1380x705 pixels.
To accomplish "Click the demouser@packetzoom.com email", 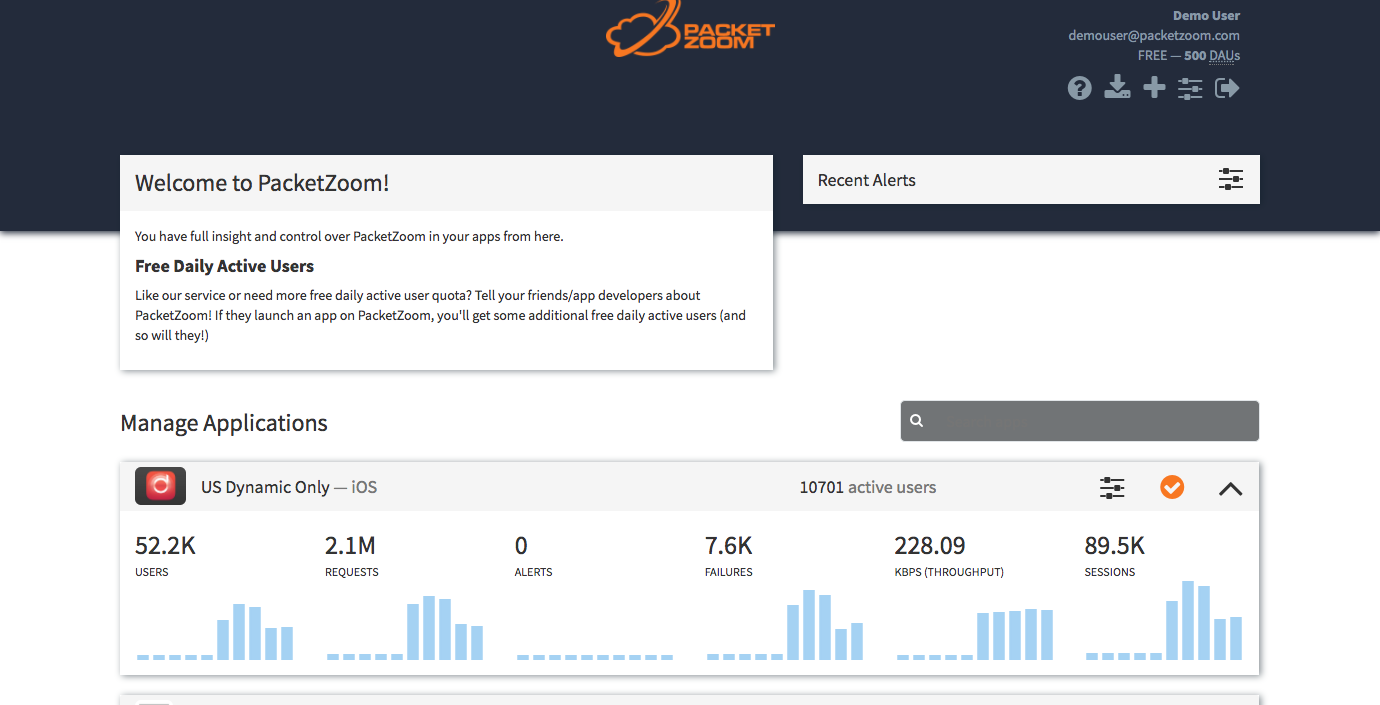I will point(1153,35).
